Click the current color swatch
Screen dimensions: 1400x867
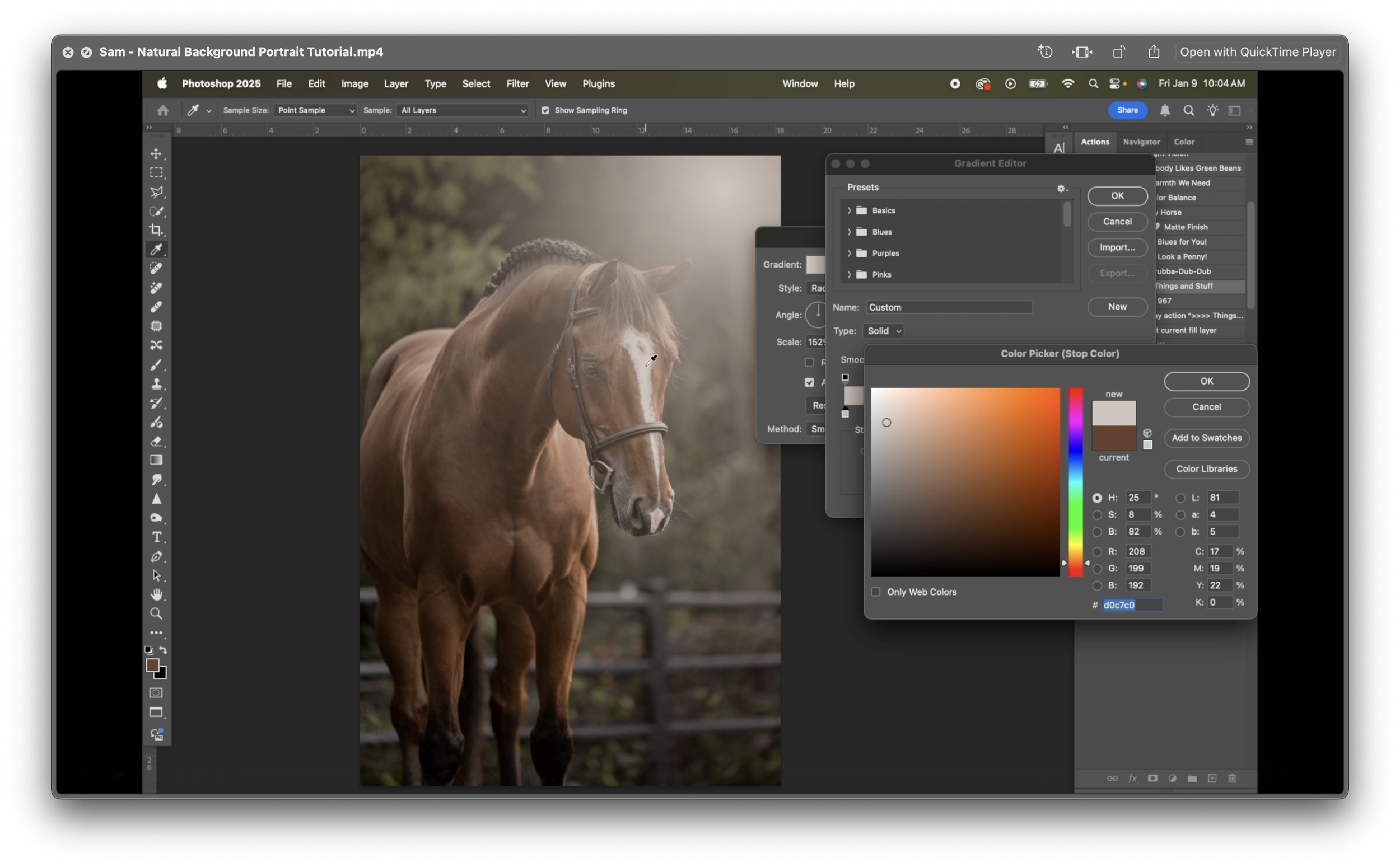pos(1113,438)
